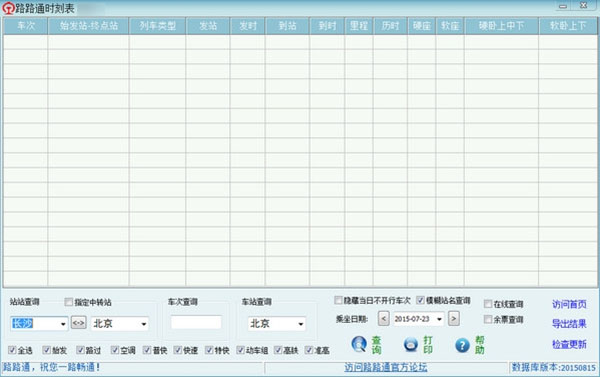Image resolution: width=600 pixels, height=377 pixels.
Task: Minimize the 路路通时刻表 window
Action: 562,6
